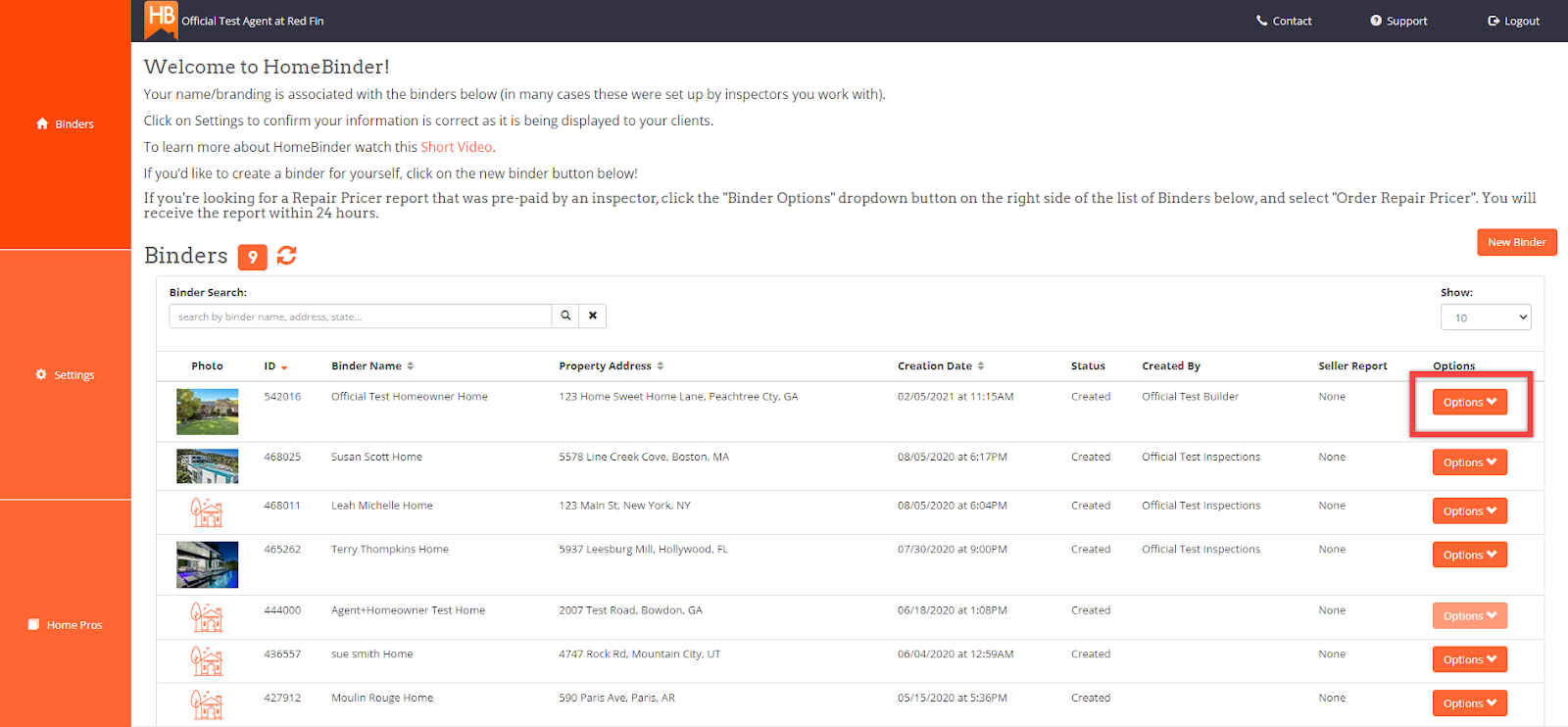Screen dimensions: 1568x727
Task: Sort by Binder Name column
Action: [372, 366]
